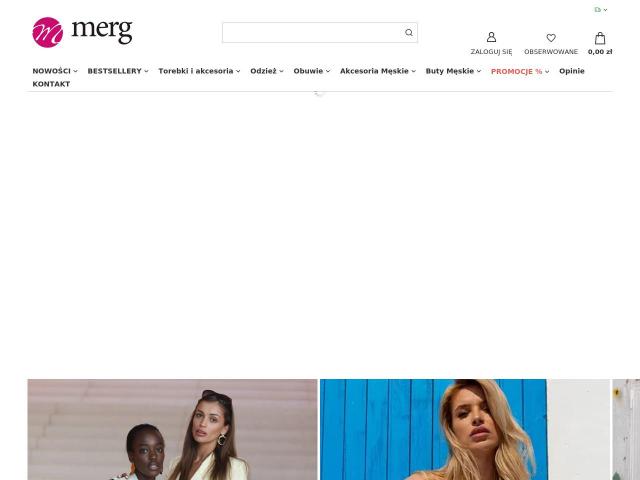Viewport: 640px width, 480px height.
Task: Click the heart wishlist icon
Action: pos(551,38)
